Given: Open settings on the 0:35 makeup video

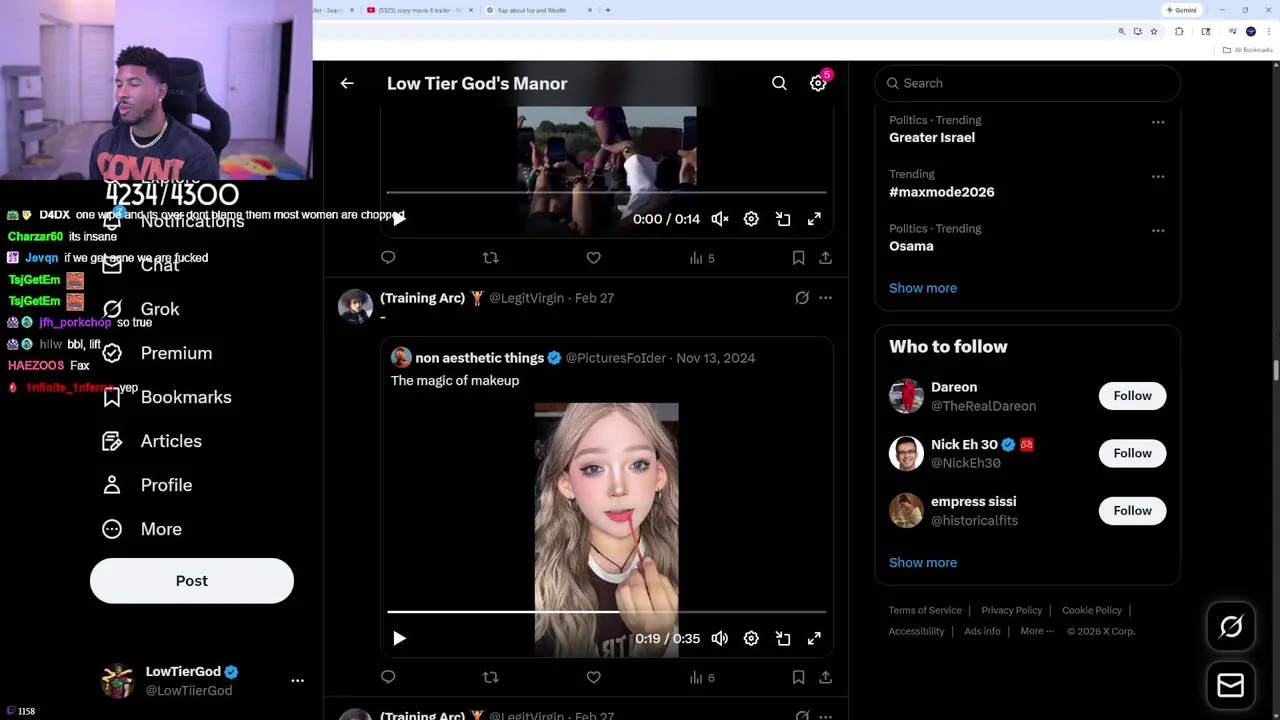Looking at the screenshot, I should [x=751, y=638].
